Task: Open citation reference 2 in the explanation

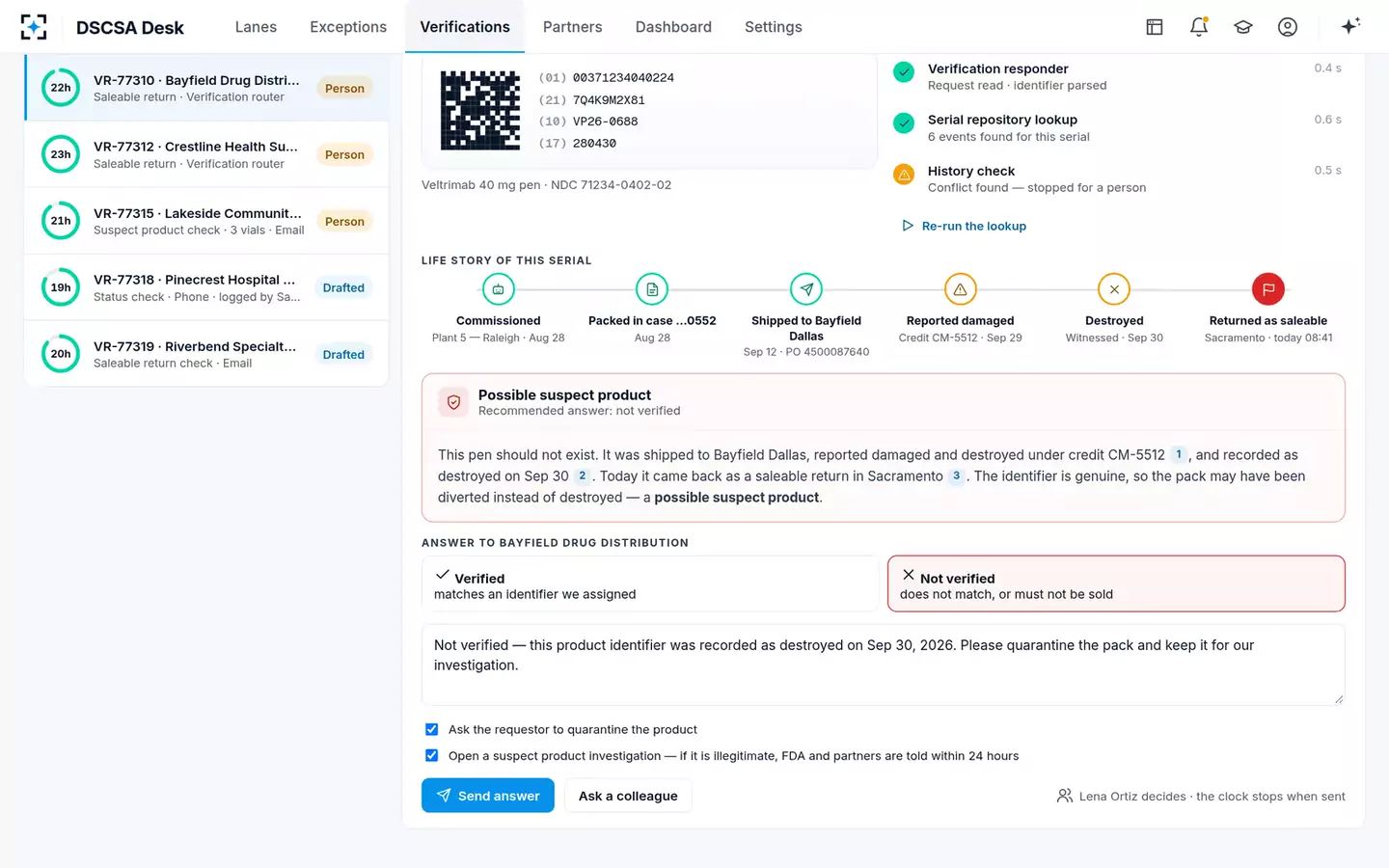Action: tap(583, 475)
